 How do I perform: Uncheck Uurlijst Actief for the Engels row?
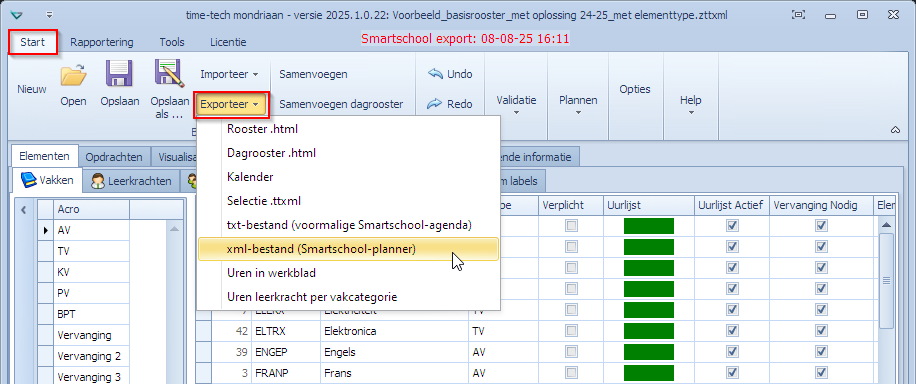[x=733, y=352]
